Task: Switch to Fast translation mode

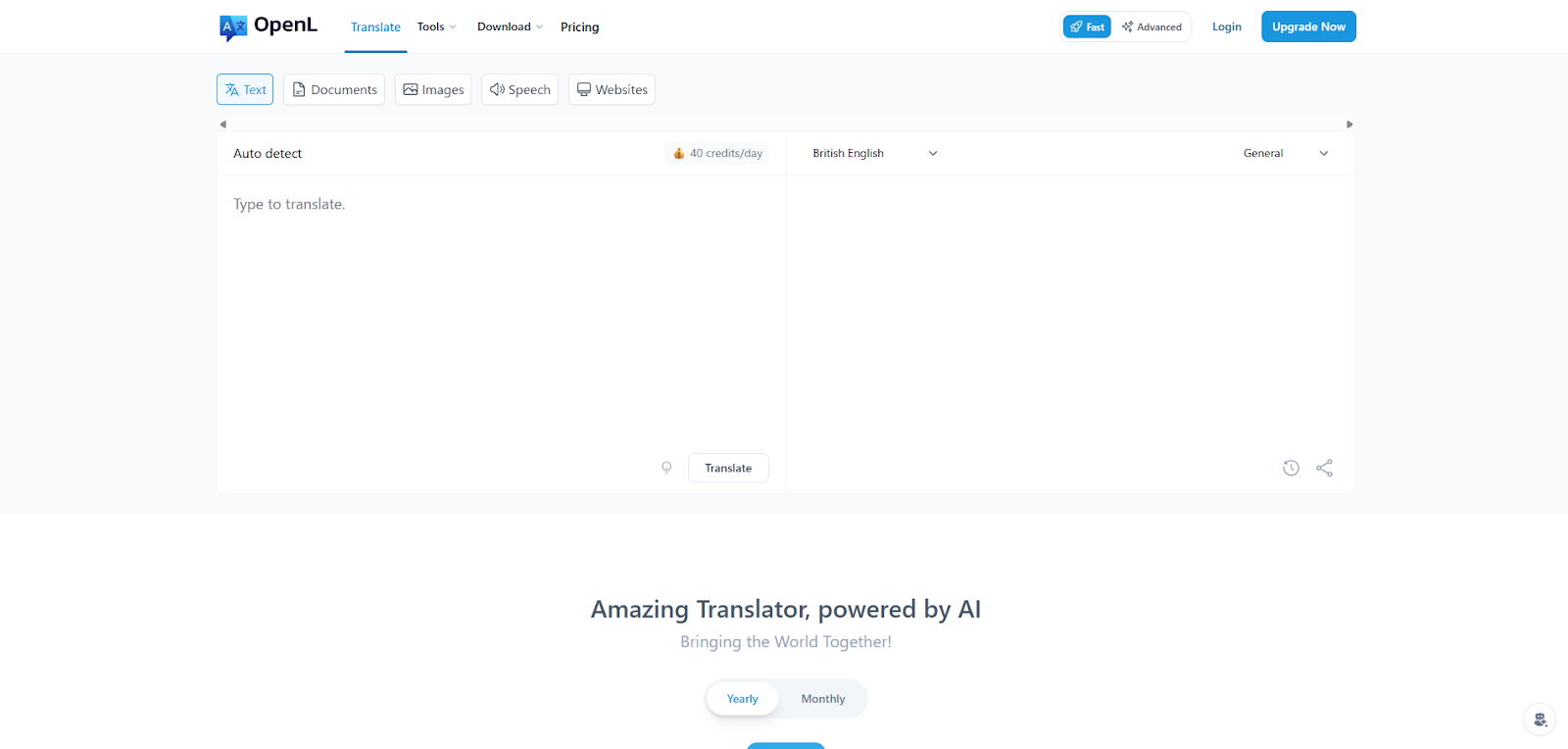Action: tap(1087, 26)
